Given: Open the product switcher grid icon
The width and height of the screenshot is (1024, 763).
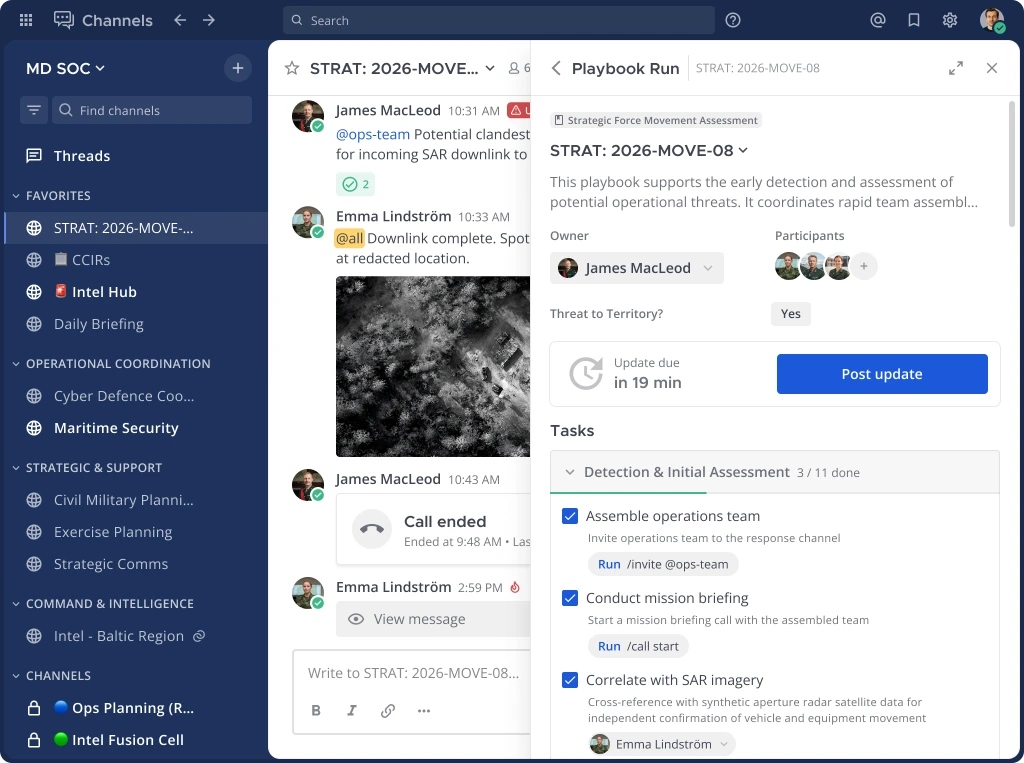Looking at the screenshot, I should [x=26, y=20].
